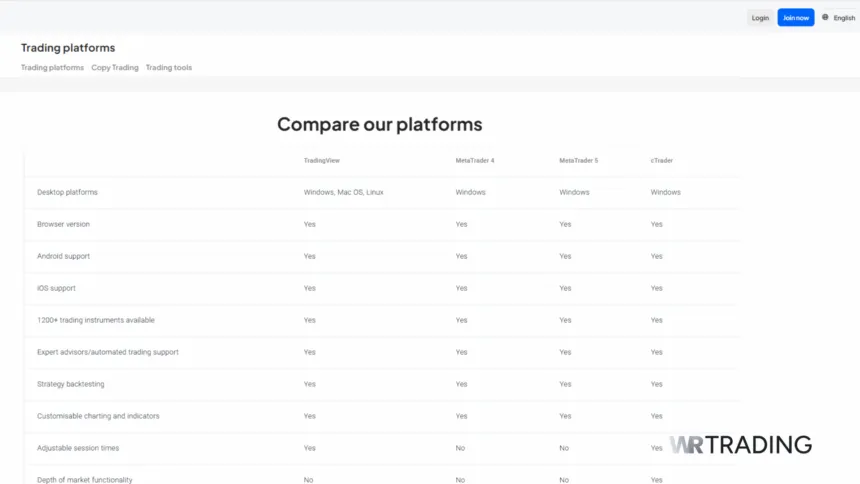This screenshot has width=860, height=484.
Task: Click MetaTrader 5 No in Adjustable session times
Action: pos(564,448)
